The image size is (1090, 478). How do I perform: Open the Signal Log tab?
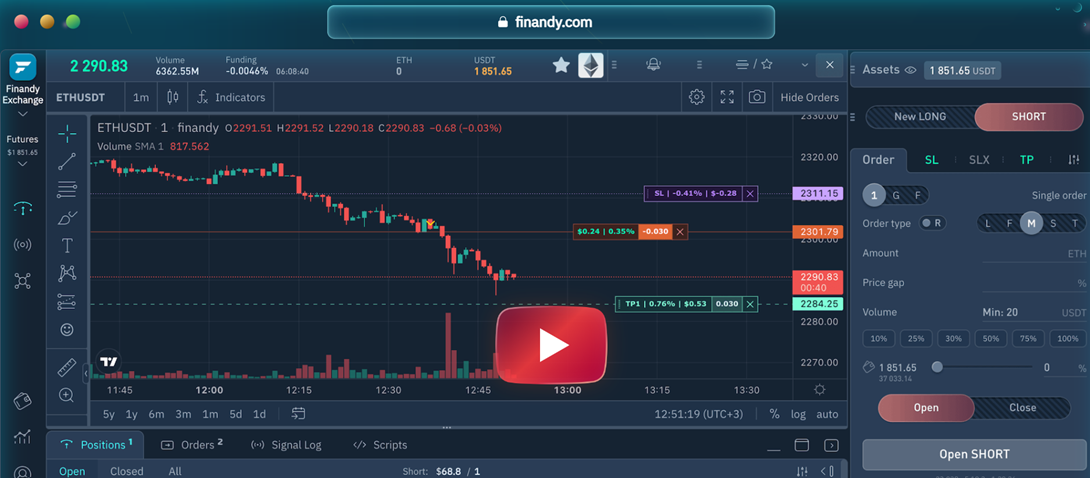point(286,445)
